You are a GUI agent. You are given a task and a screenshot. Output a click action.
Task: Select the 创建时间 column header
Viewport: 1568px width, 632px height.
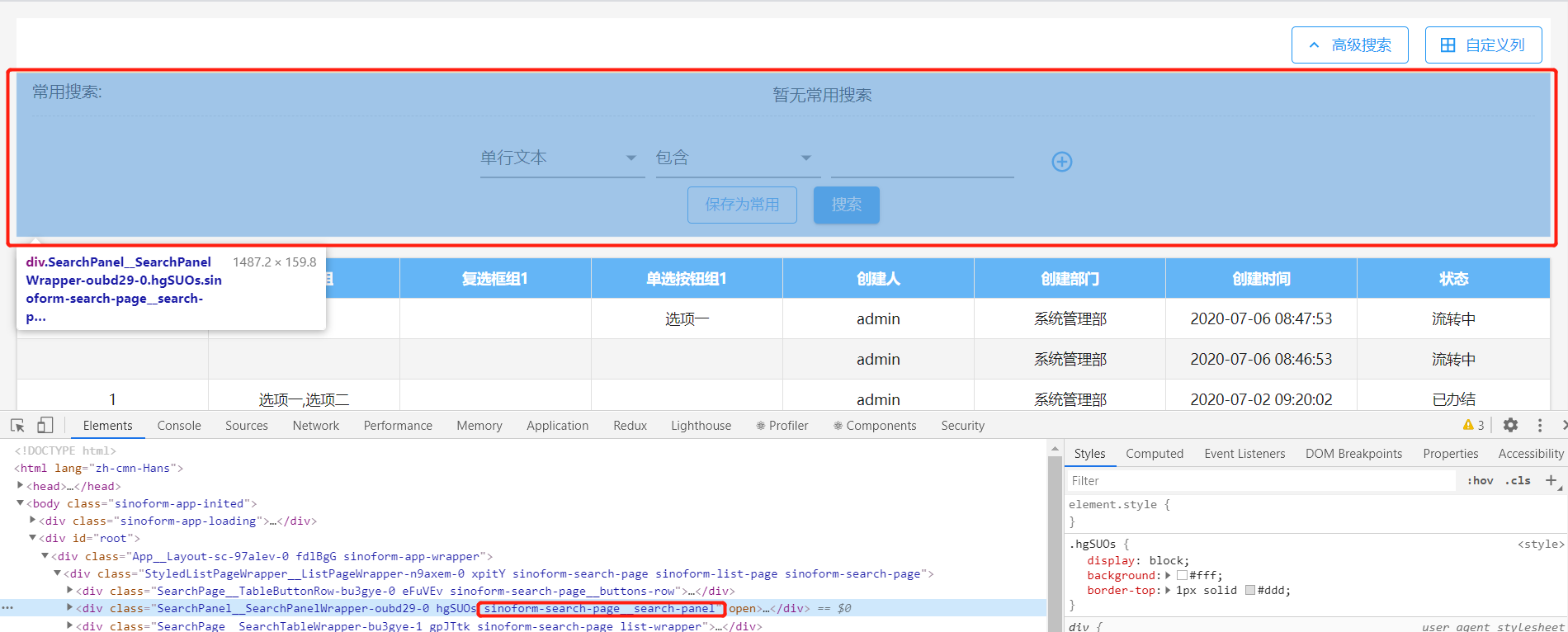tap(1261, 279)
